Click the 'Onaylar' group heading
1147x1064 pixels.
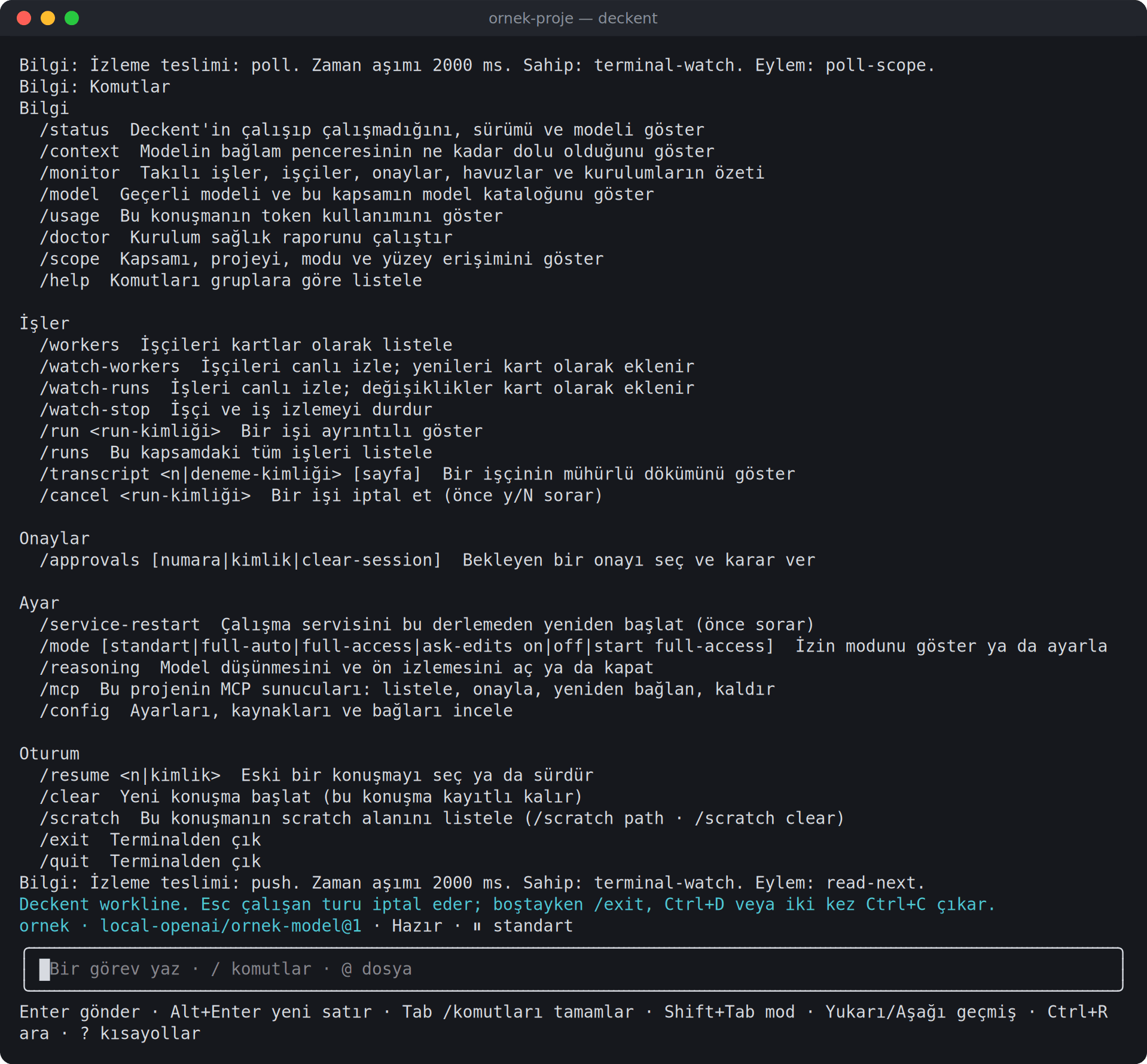coord(54,539)
